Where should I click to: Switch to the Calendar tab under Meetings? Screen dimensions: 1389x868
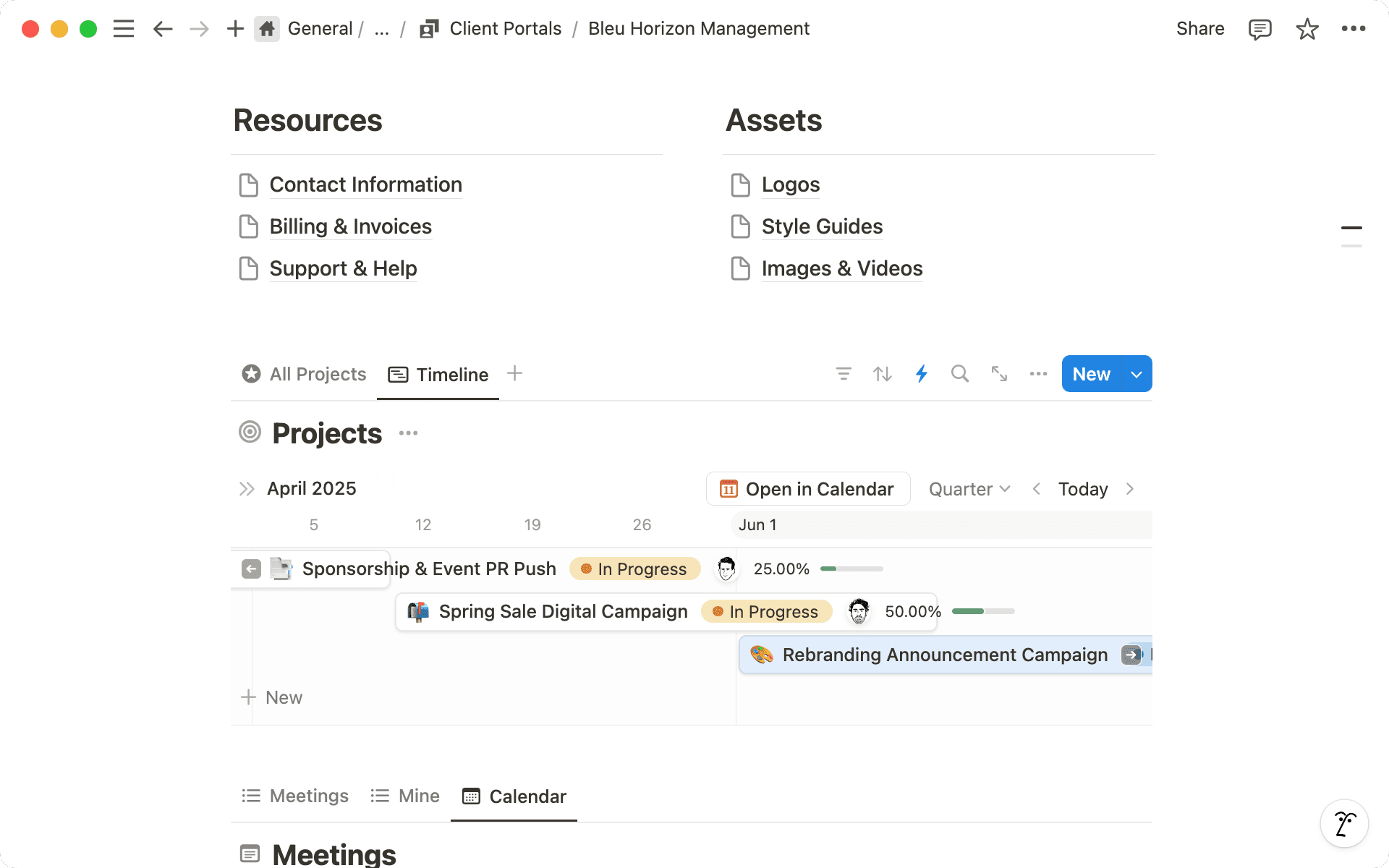pos(514,796)
